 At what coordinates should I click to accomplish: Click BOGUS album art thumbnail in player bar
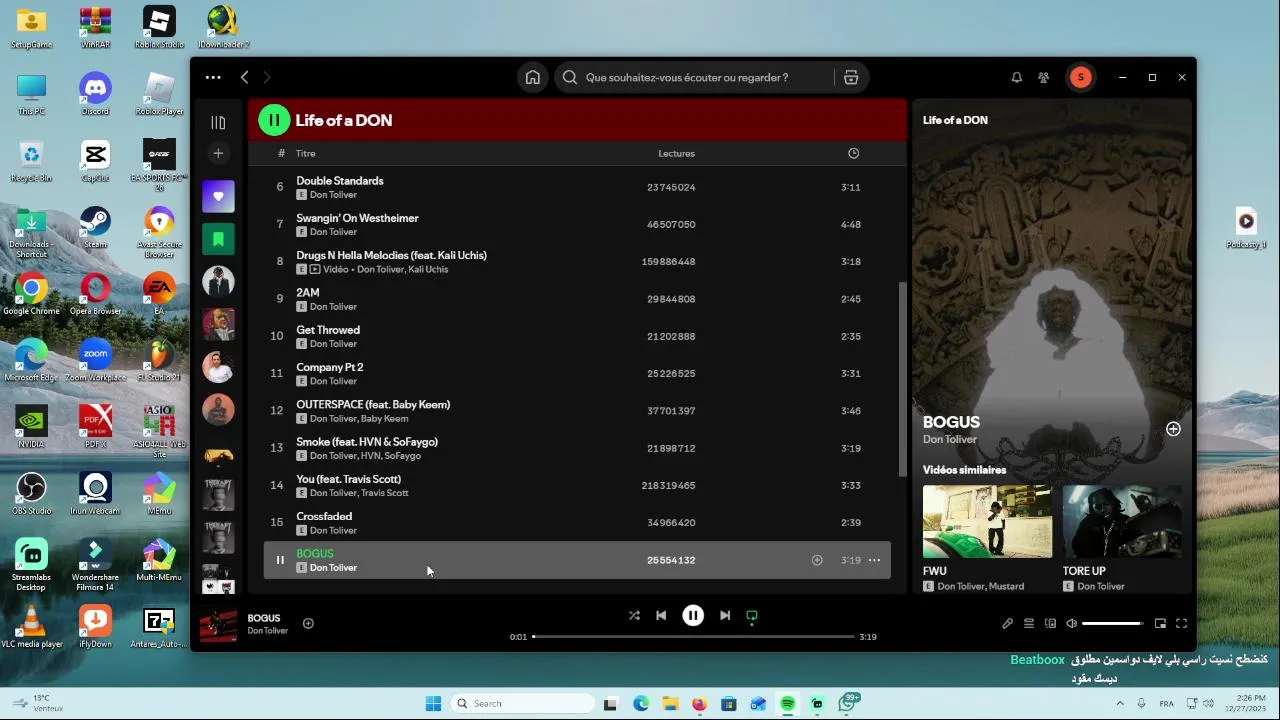click(x=218, y=625)
